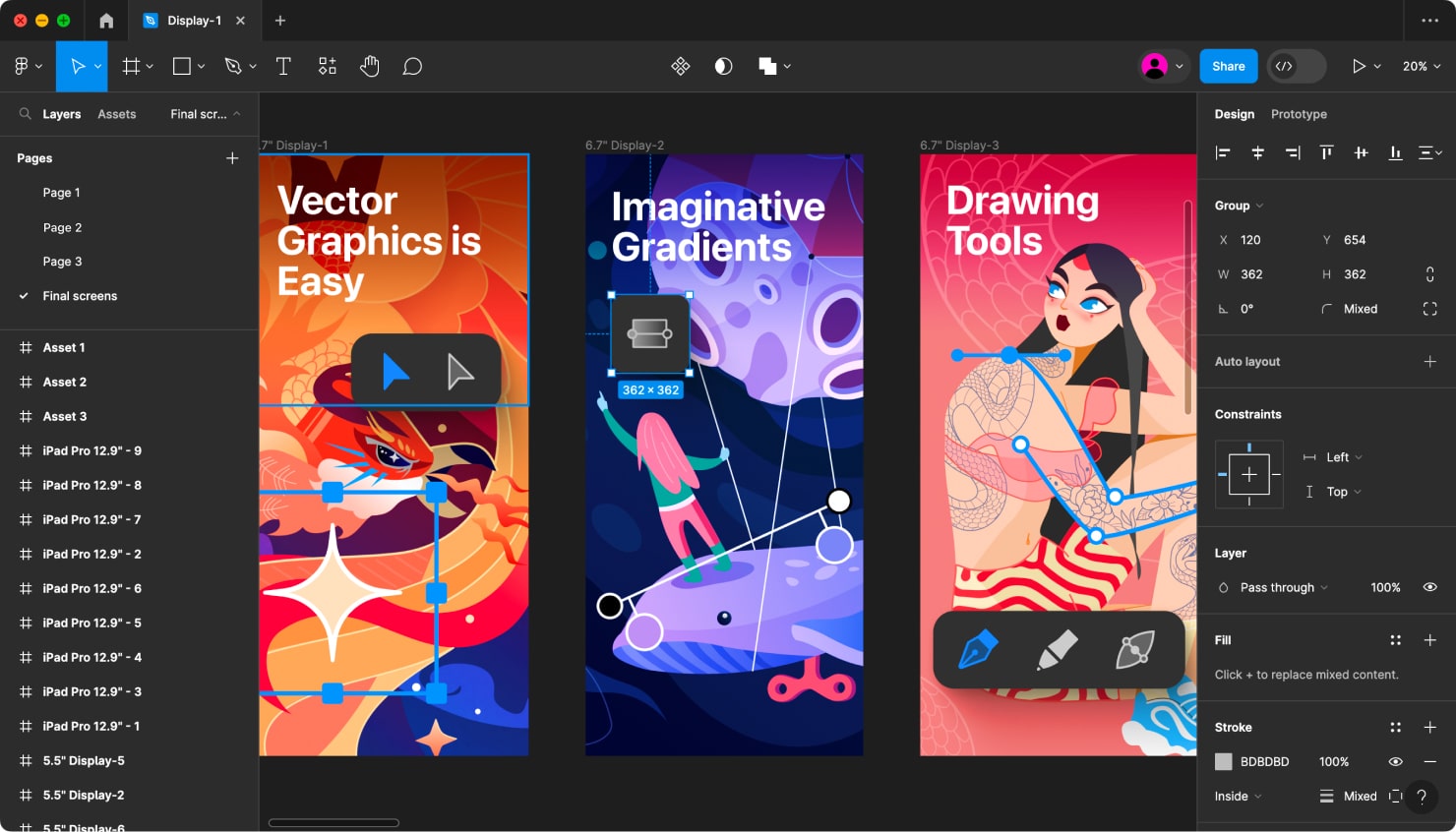Toggle constrain proportions lock
This screenshot has height=832, width=1456.
(1429, 274)
